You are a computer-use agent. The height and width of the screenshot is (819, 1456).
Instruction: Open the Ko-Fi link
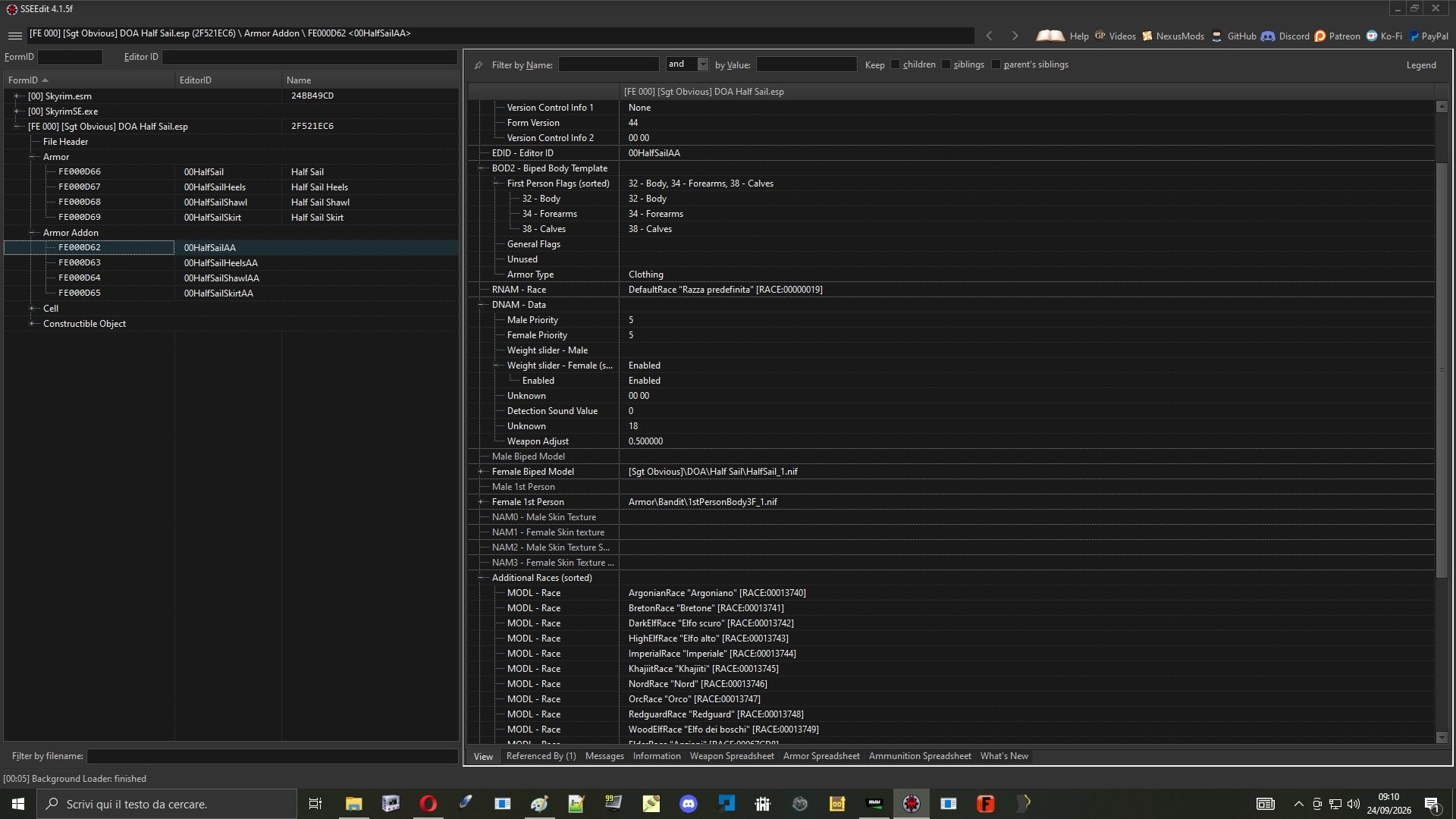click(x=1384, y=36)
